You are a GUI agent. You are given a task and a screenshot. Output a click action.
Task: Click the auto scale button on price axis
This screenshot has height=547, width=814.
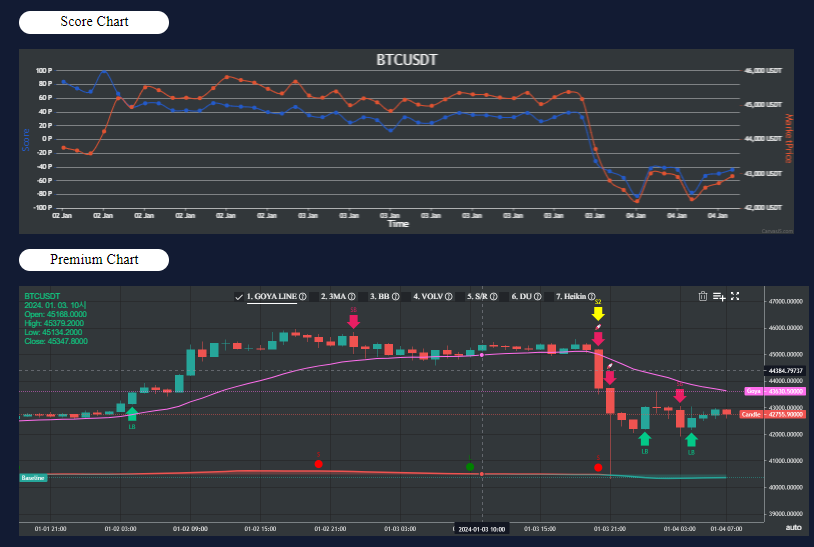coord(792,527)
